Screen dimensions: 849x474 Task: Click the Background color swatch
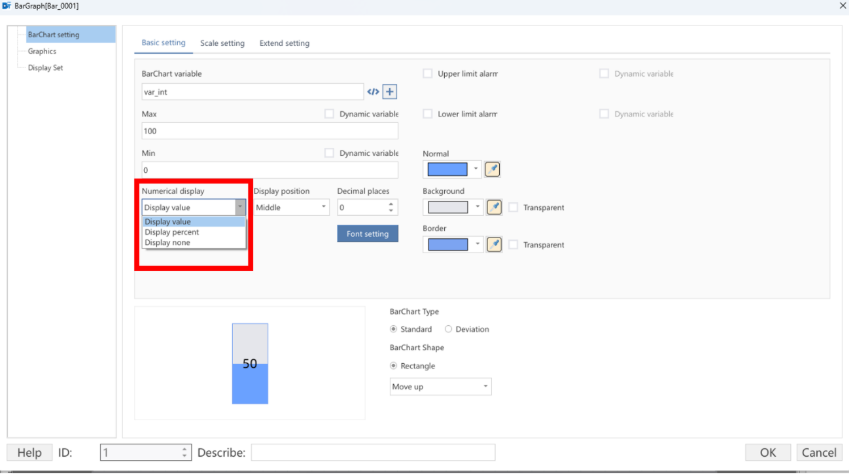(x=448, y=207)
